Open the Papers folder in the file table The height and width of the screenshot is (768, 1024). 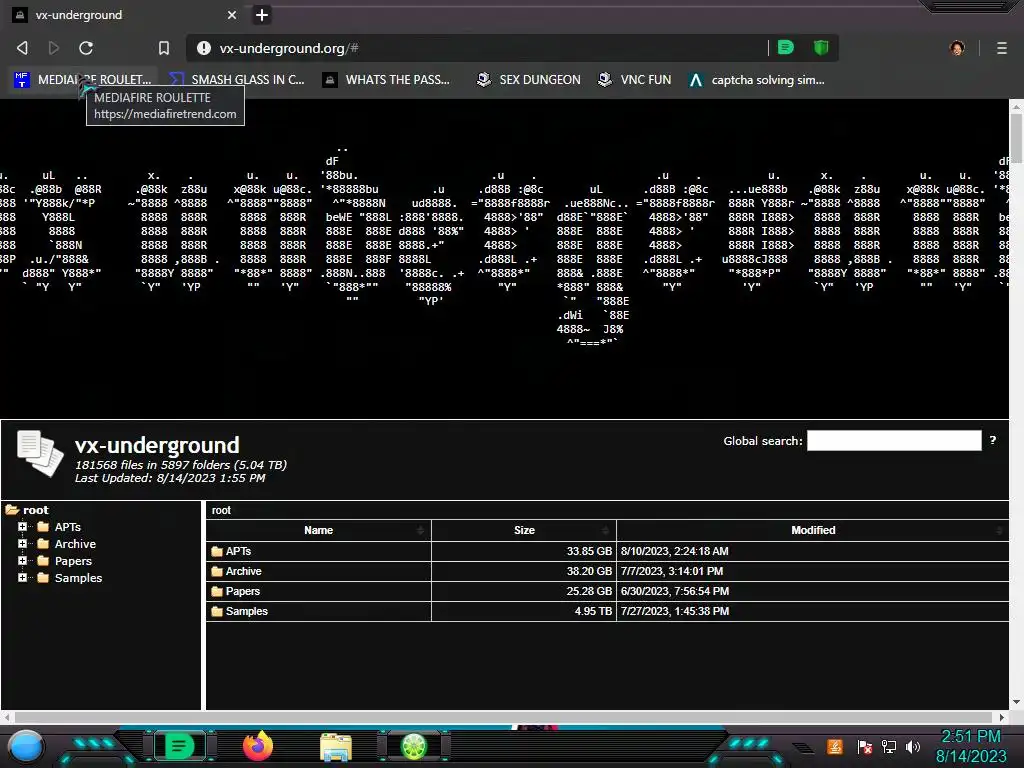[x=243, y=591]
